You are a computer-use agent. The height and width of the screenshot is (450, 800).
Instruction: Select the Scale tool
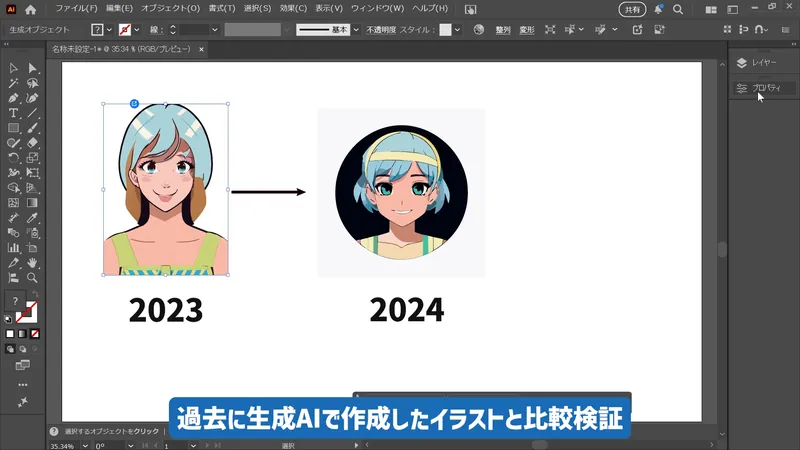coord(33,158)
